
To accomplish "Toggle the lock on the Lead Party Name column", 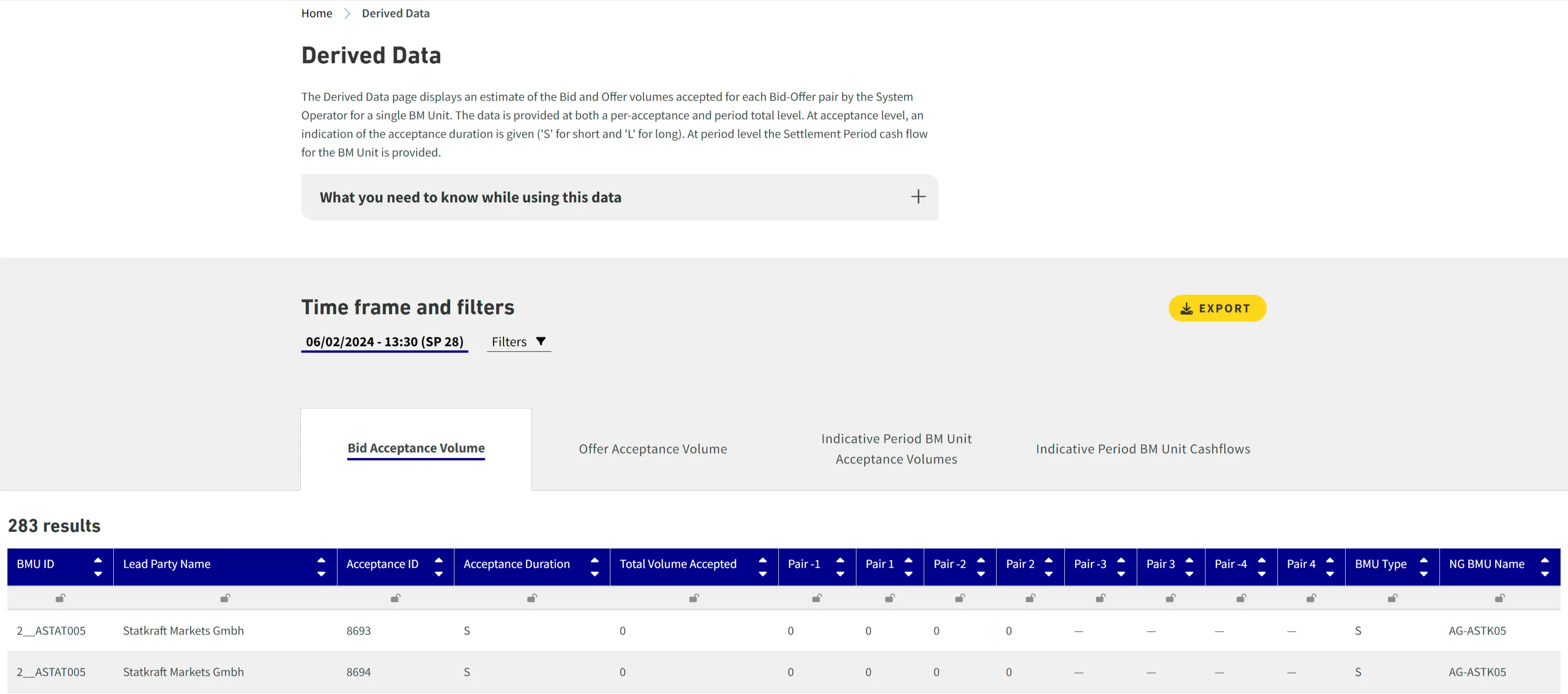I will point(225,598).
